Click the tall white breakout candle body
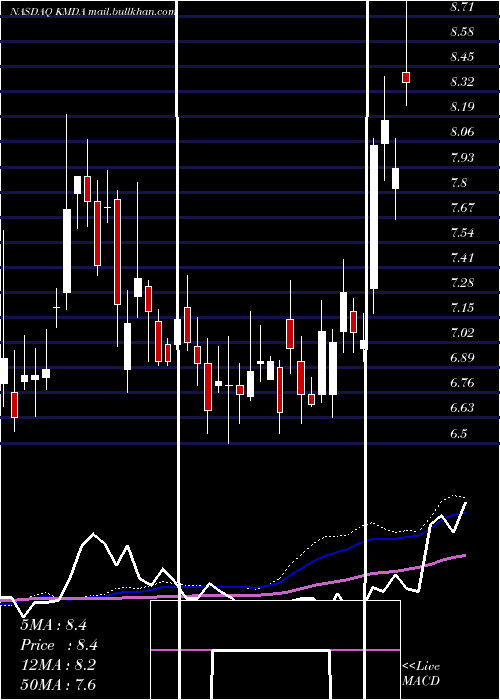The image size is (500, 700). point(374,217)
